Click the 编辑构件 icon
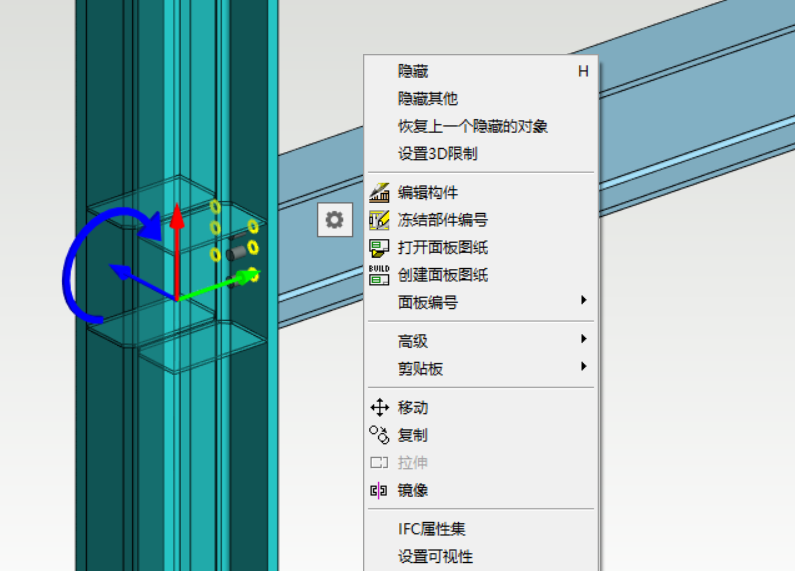The height and width of the screenshot is (571, 795). 379,193
